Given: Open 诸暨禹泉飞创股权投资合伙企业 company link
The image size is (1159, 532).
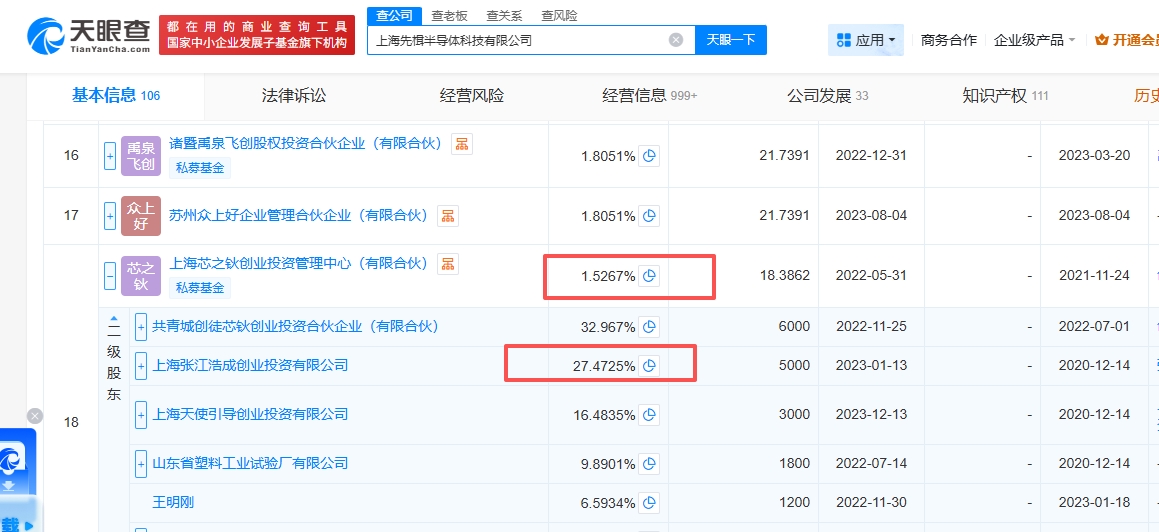Looking at the screenshot, I should click(x=305, y=144).
